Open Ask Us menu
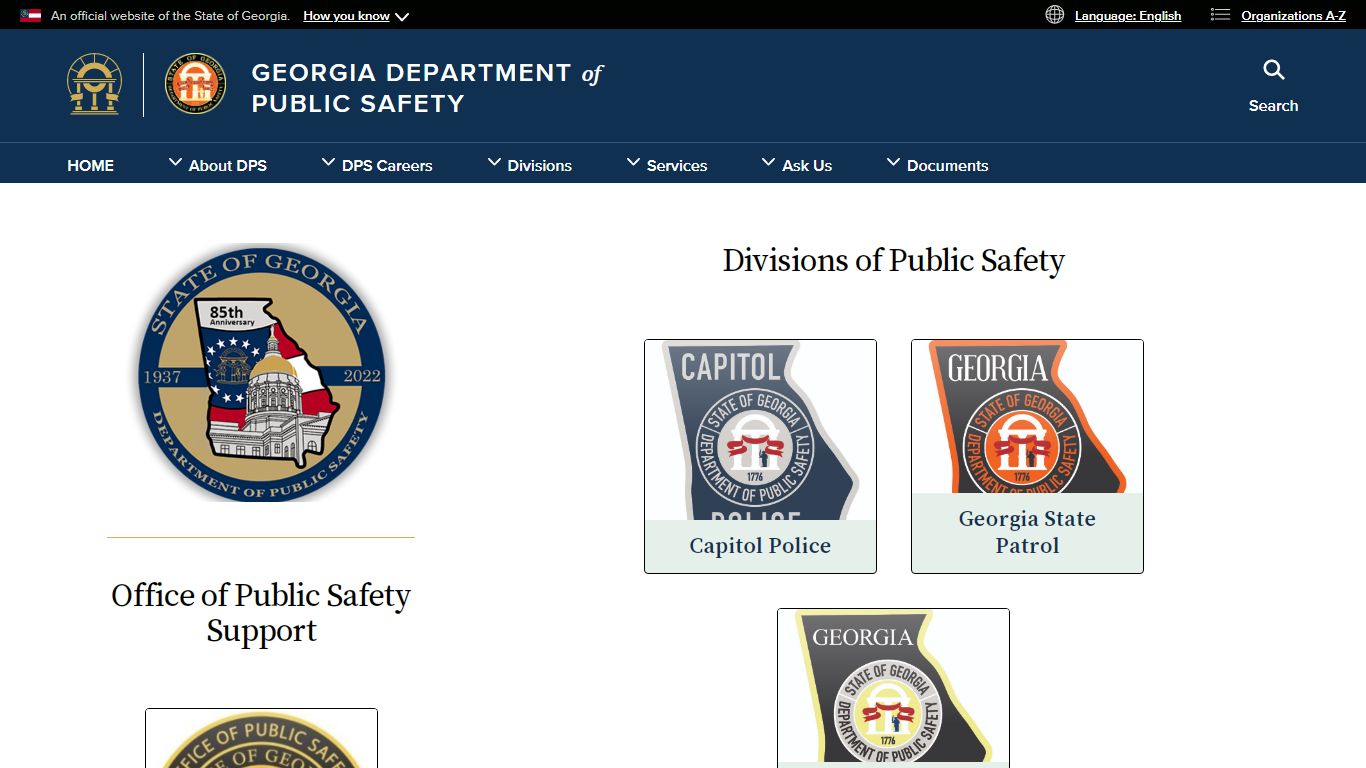Image resolution: width=1366 pixels, height=768 pixels. (x=807, y=165)
